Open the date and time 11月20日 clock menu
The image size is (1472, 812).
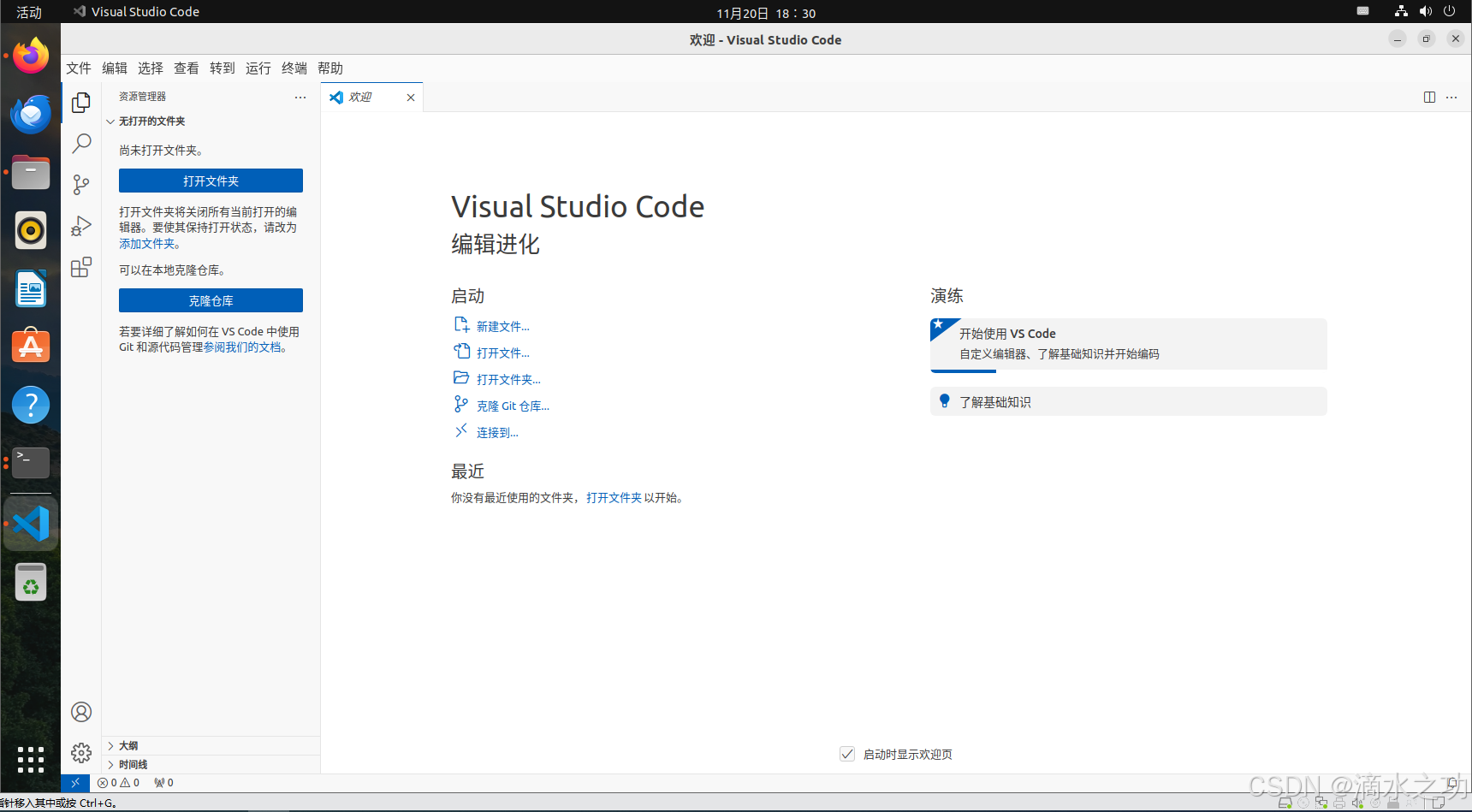click(x=766, y=13)
